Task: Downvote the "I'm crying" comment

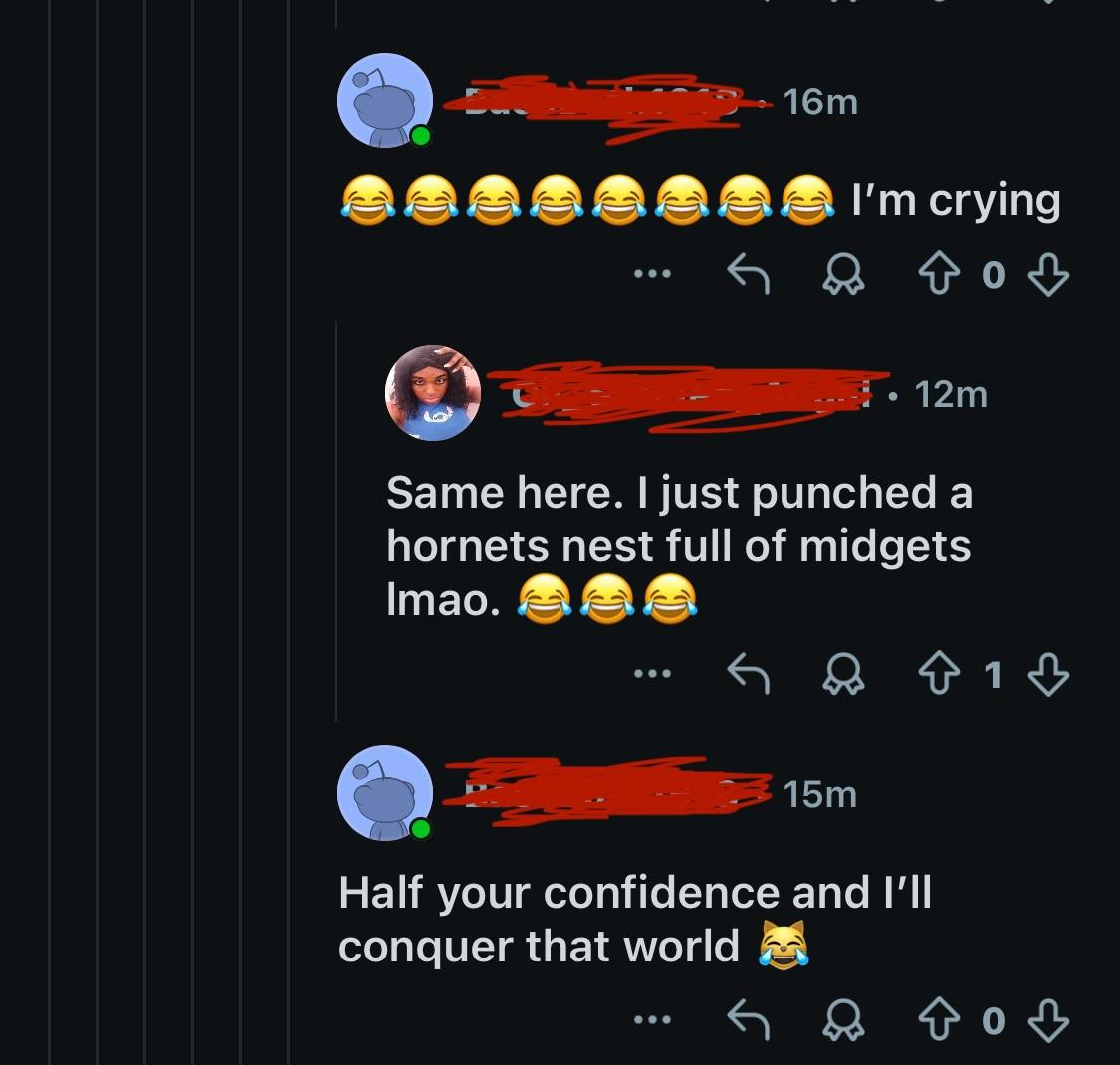Action: tap(1047, 273)
